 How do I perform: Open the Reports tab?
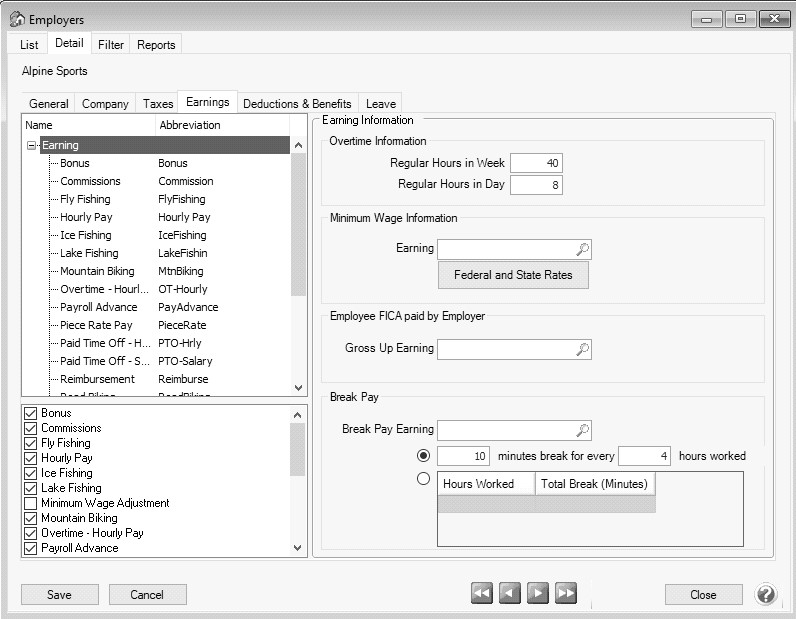[x=156, y=45]
